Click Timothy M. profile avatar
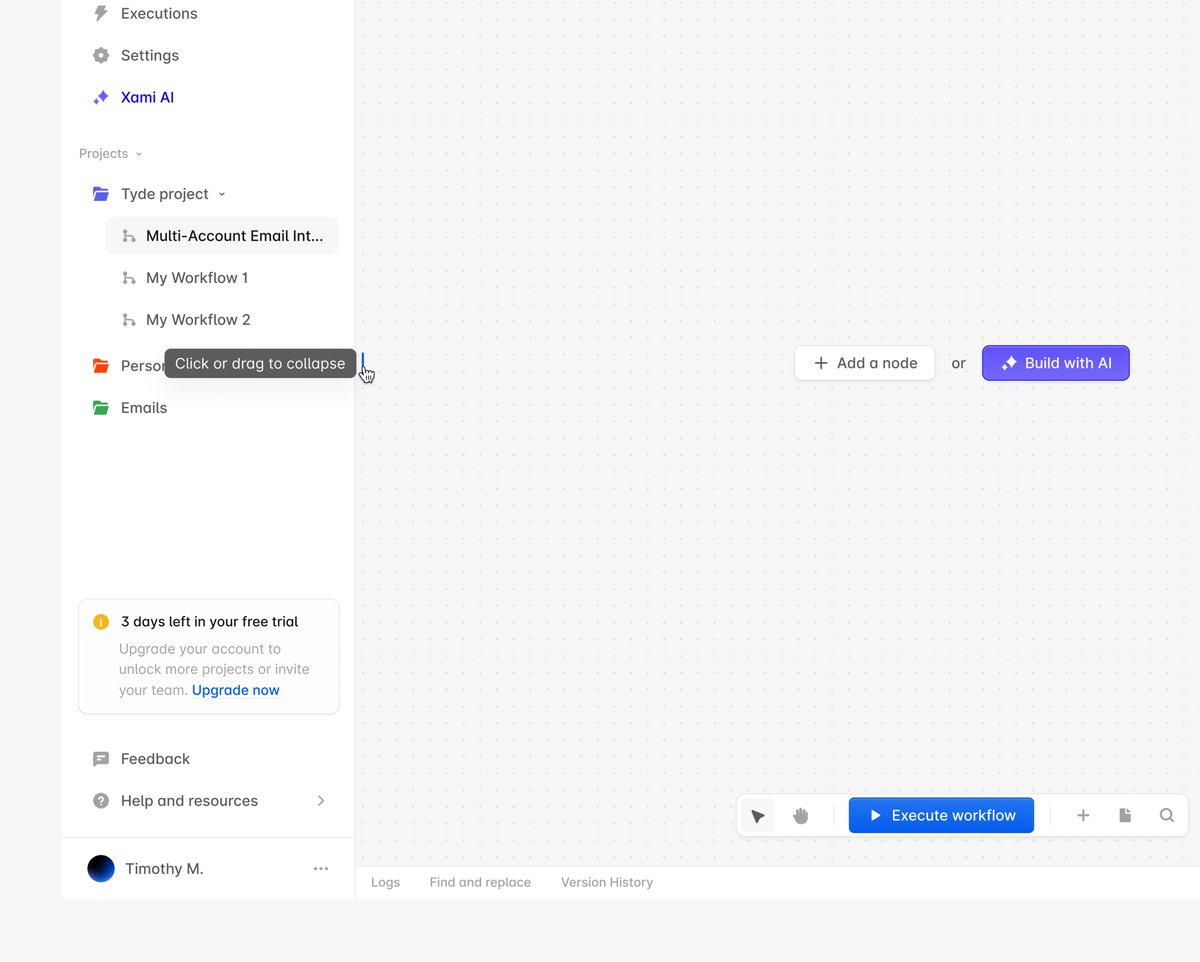 101,869
